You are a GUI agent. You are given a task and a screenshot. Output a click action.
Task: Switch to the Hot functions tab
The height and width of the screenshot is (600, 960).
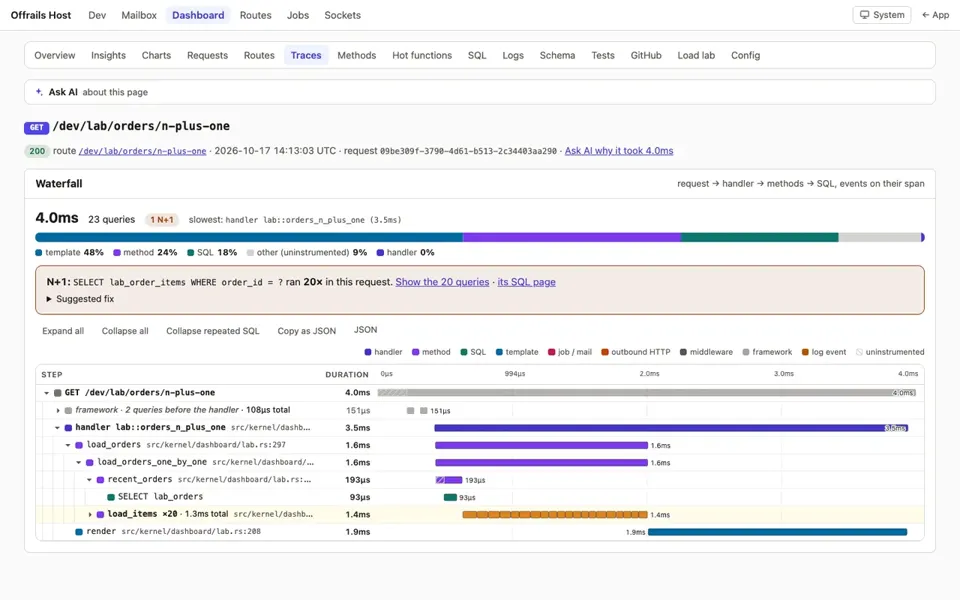(x=422, y=55)
